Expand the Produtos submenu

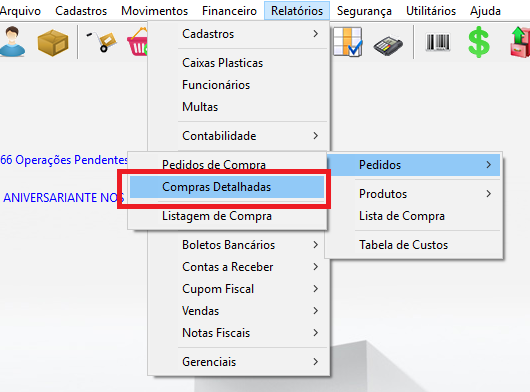pos(415,194)
